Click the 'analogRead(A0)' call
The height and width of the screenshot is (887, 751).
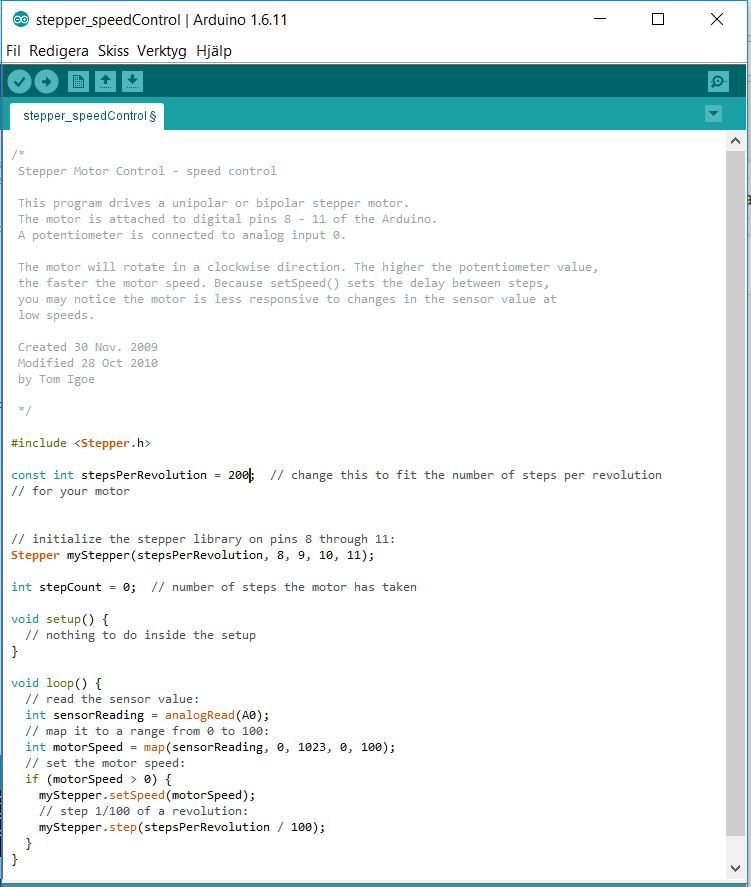click(214, 715)
